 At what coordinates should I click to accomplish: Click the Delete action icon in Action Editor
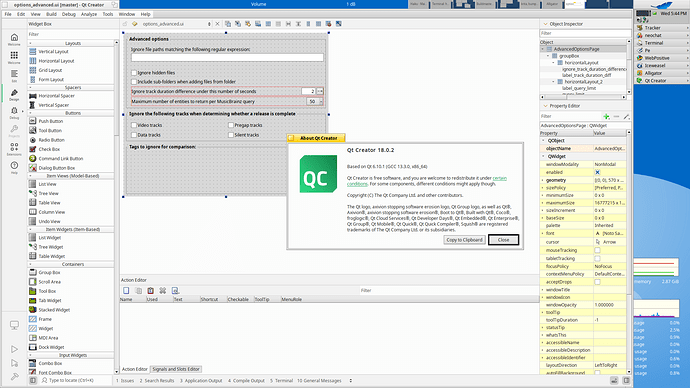point(163,290)
